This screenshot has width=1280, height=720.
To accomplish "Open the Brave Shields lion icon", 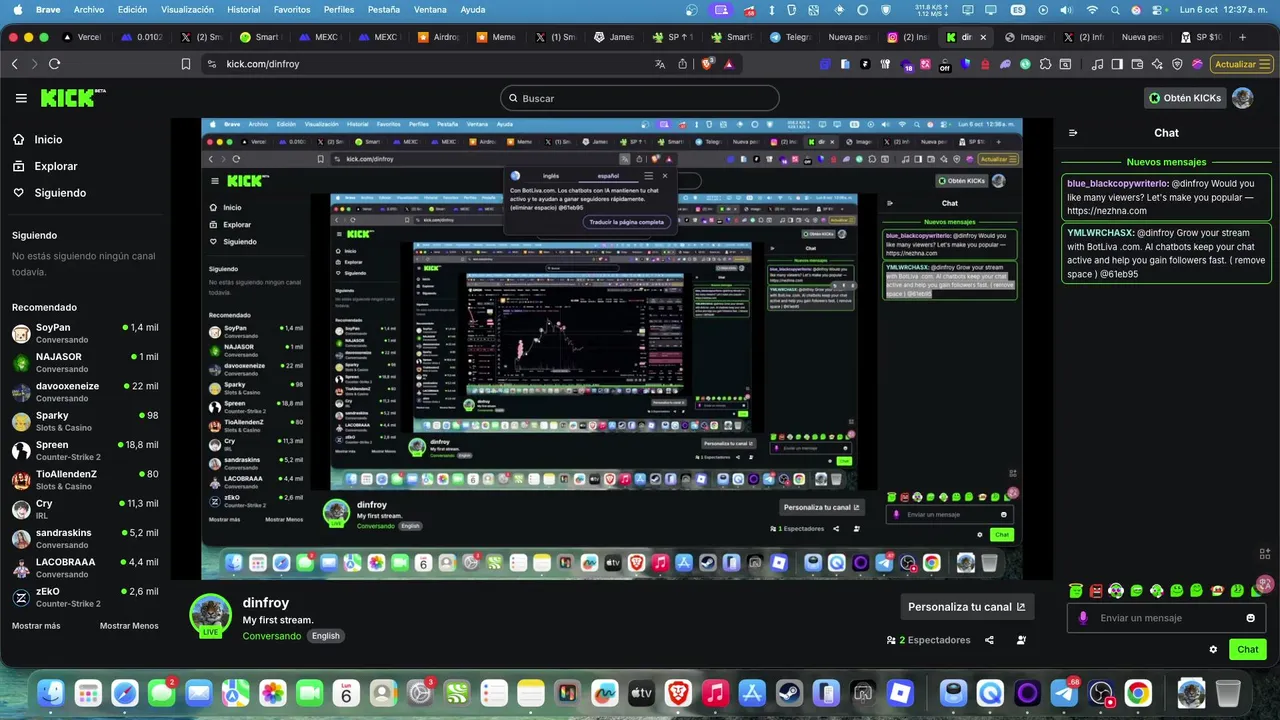I will [x=708, y=64].
